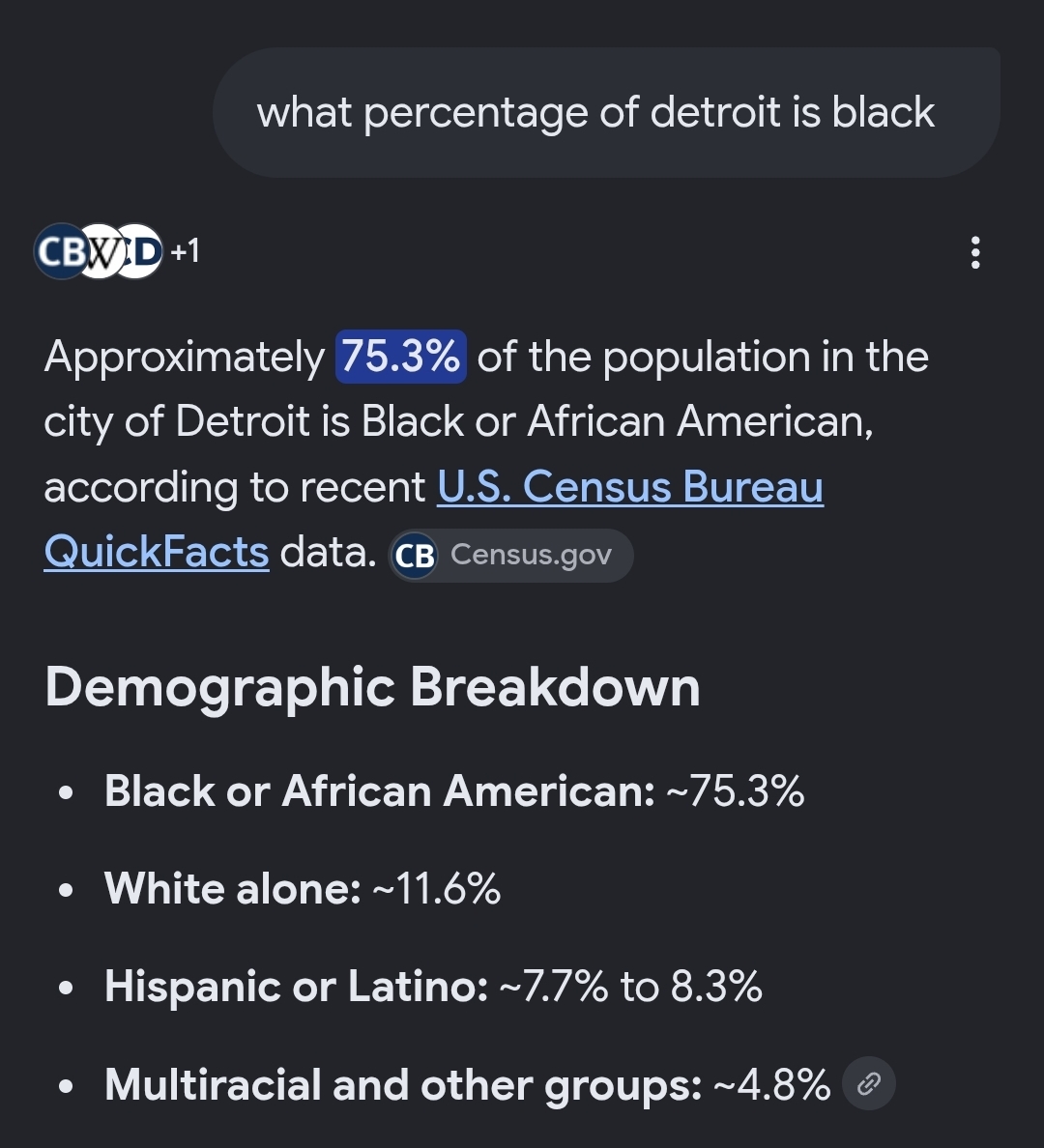
Task: Click the word Approximately in the answer
Action: pyautogui.click(x=185, y=358)
